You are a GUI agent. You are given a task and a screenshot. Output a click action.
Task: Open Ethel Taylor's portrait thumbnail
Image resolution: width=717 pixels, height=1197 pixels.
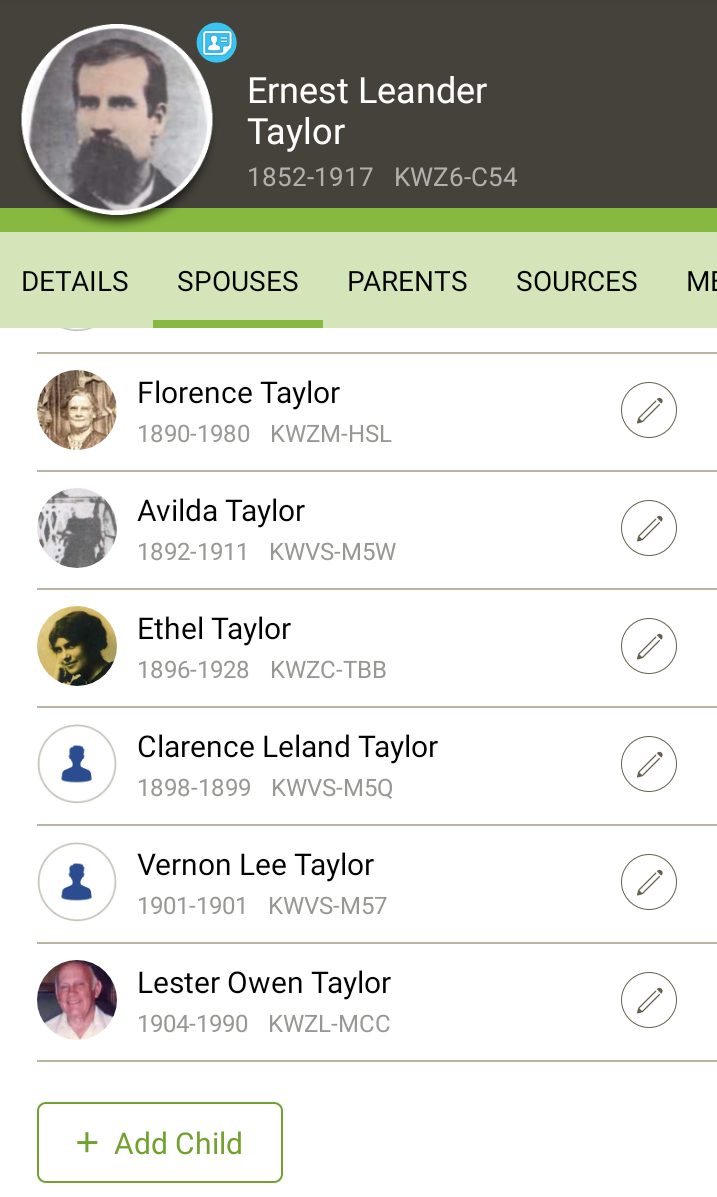coord(77,646)
